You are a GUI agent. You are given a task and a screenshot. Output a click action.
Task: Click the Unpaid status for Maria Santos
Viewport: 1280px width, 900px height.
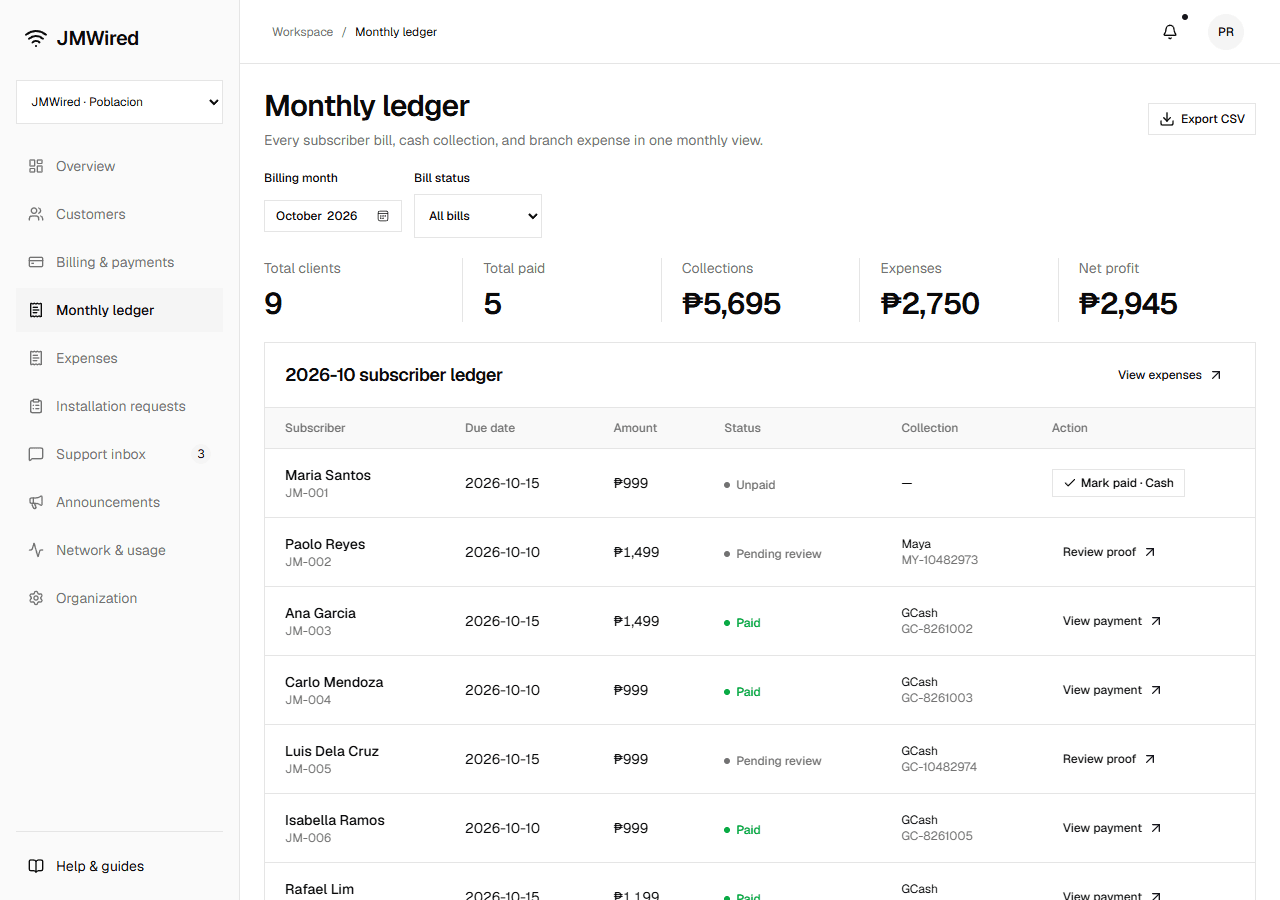click(x=750, y=485)
